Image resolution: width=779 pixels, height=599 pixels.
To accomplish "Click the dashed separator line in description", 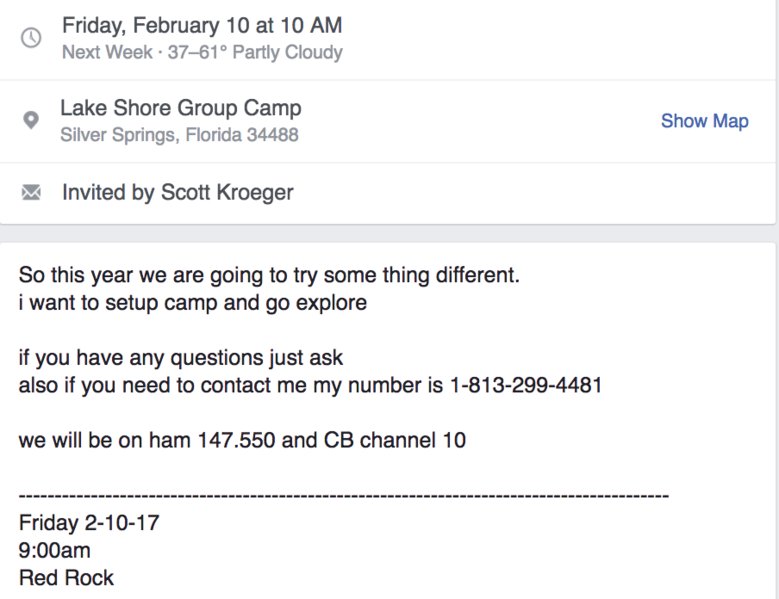I will point(344,496).
